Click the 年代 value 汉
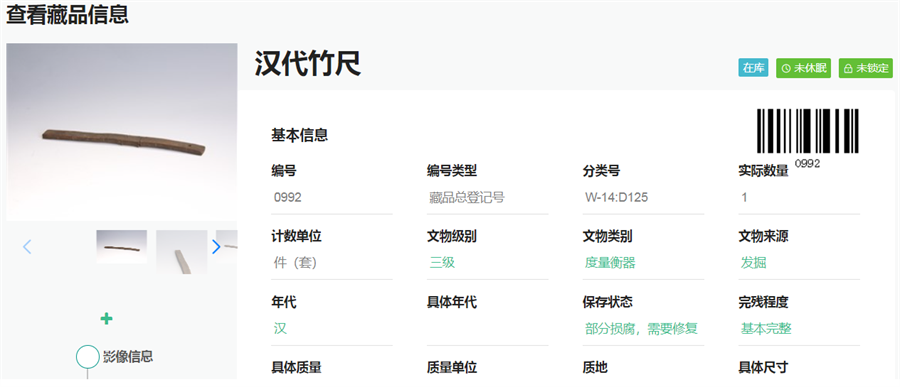 280,328
